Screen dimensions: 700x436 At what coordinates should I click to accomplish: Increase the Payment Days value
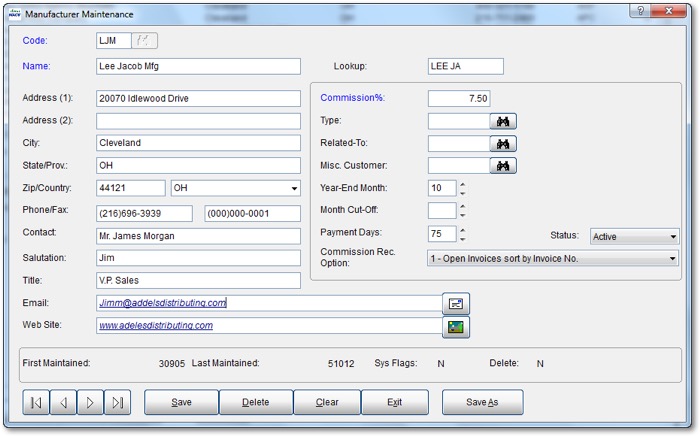462,230
